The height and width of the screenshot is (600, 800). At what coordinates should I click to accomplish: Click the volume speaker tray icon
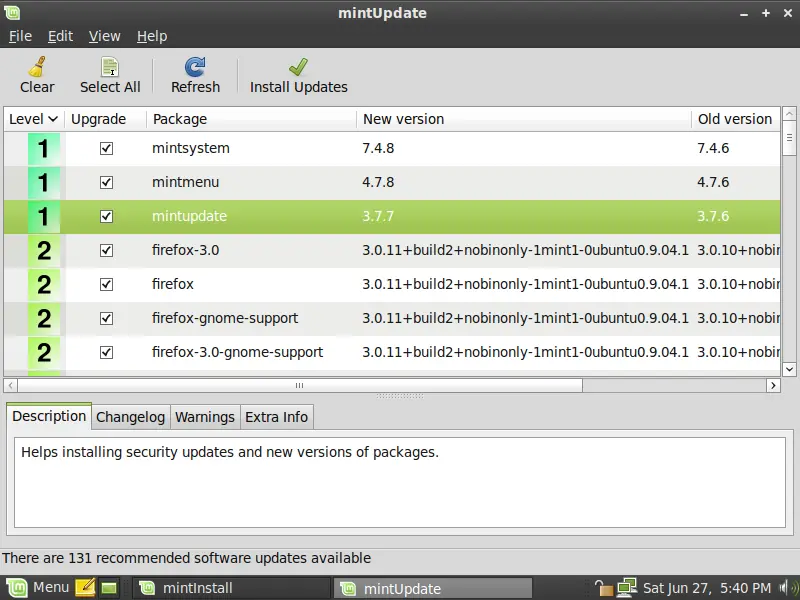tap(787, 587)
